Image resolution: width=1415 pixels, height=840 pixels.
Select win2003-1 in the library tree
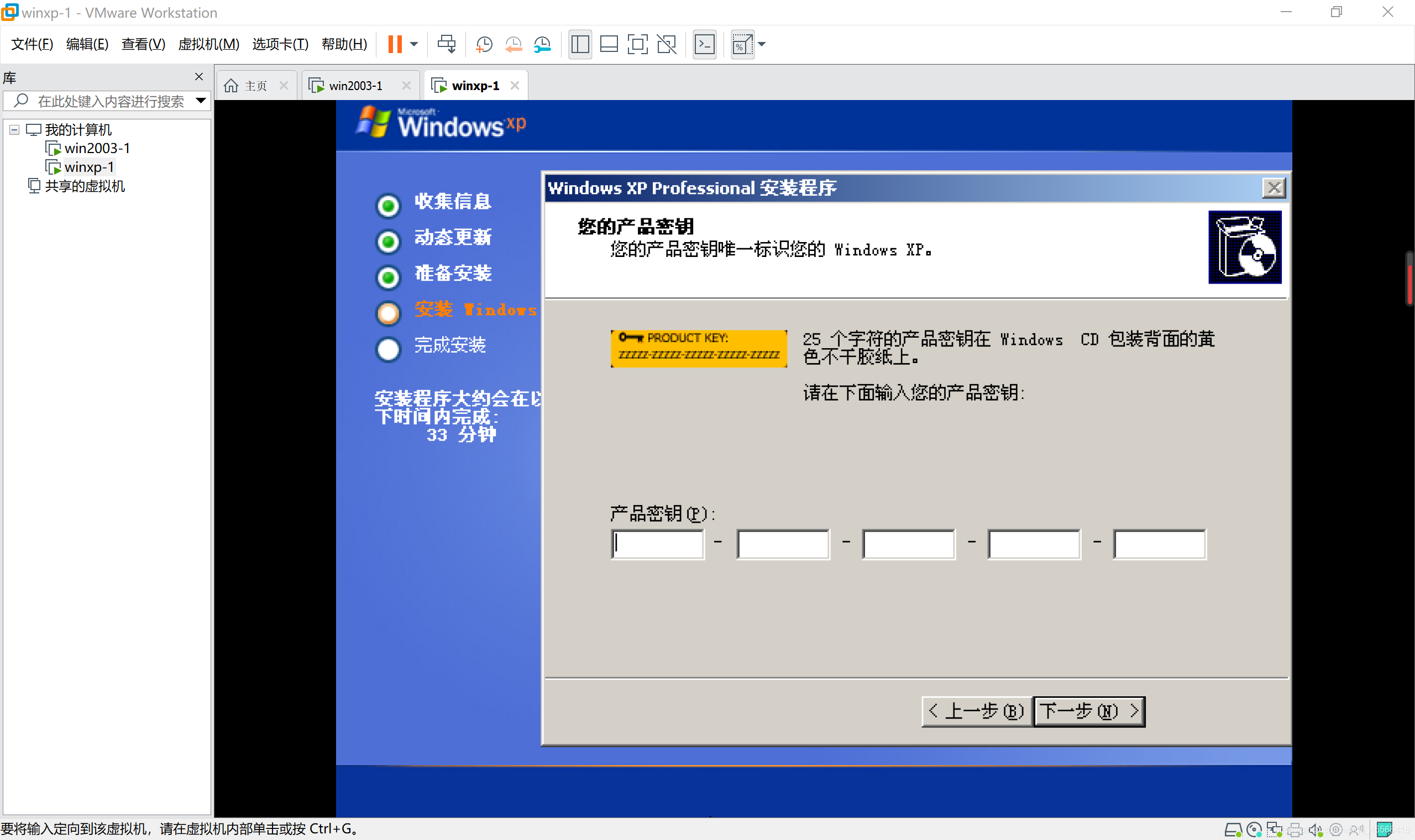pos(97,148)
